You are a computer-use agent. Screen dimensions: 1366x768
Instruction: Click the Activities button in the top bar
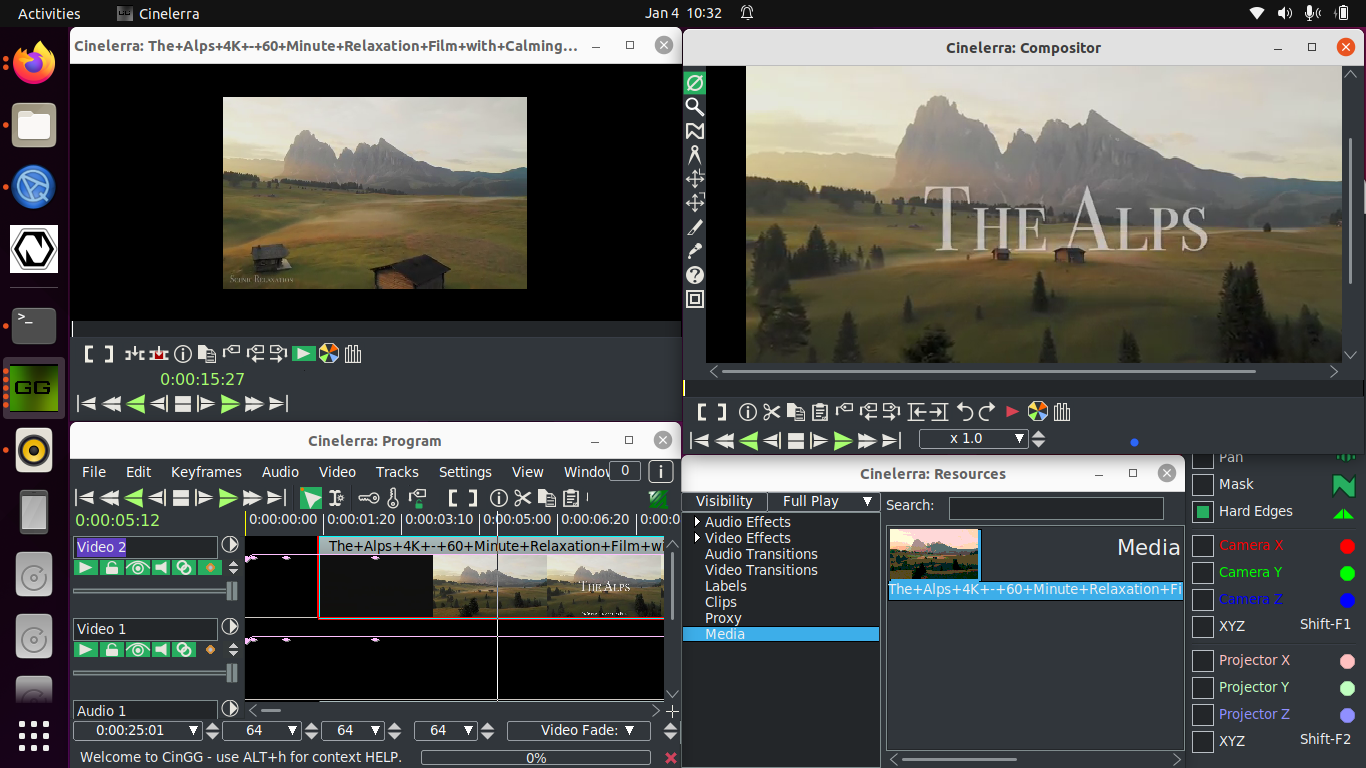click(49, 14)
